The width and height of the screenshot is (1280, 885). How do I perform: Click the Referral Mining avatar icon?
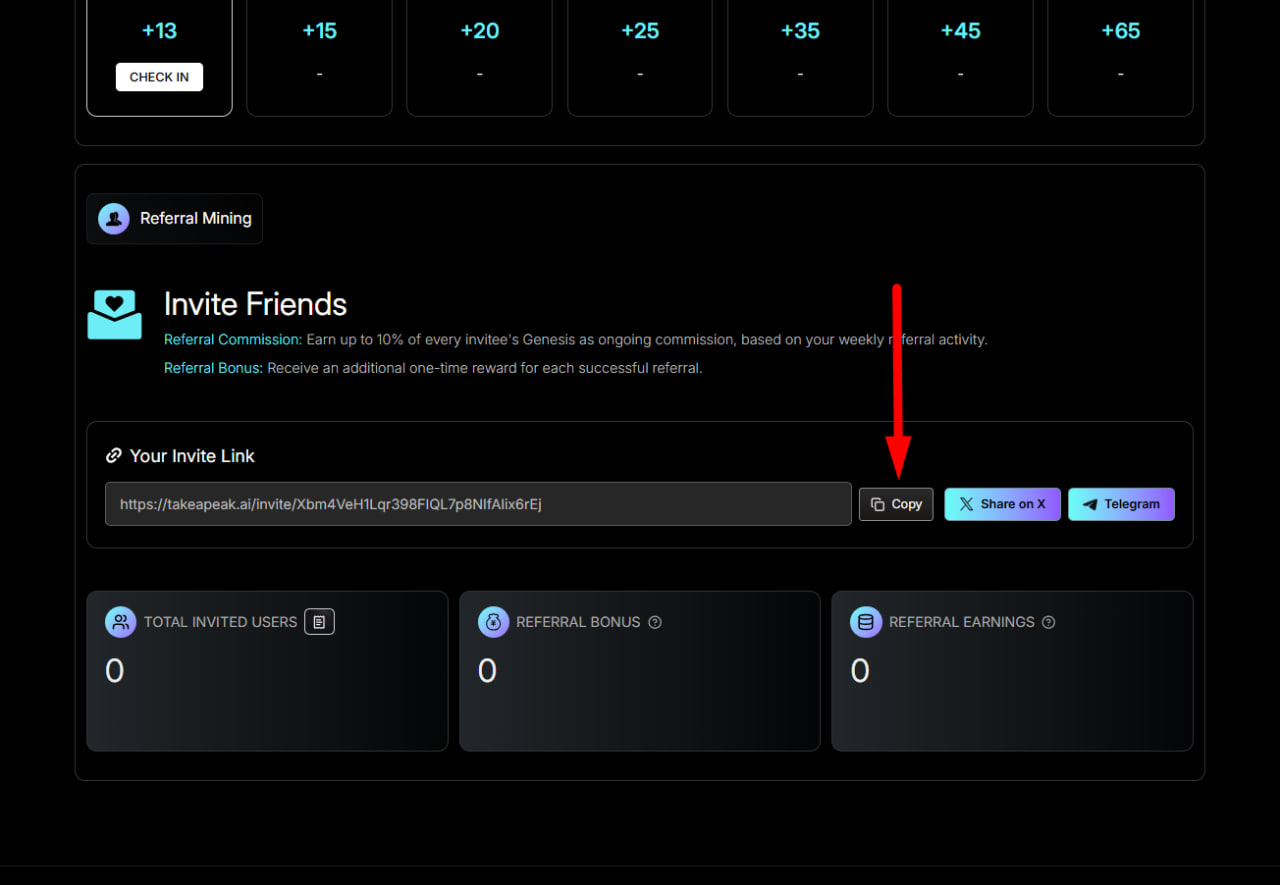[x=114, y=218]
